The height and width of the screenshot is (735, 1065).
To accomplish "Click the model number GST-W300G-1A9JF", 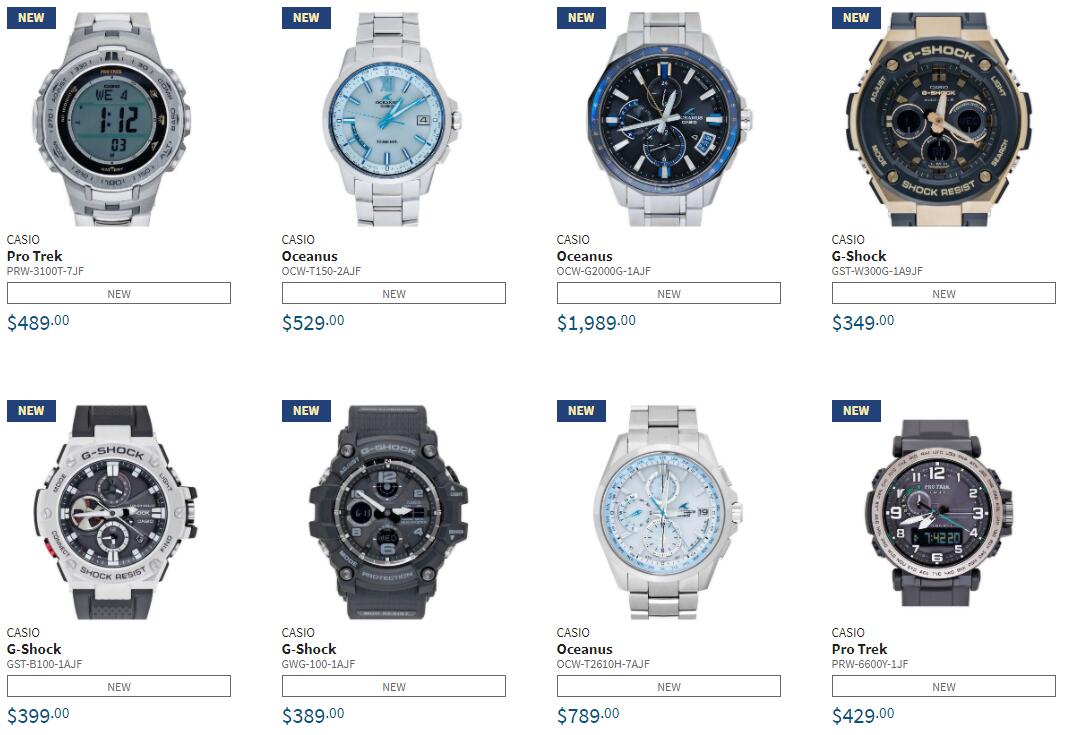I will [x=878, y=271].
